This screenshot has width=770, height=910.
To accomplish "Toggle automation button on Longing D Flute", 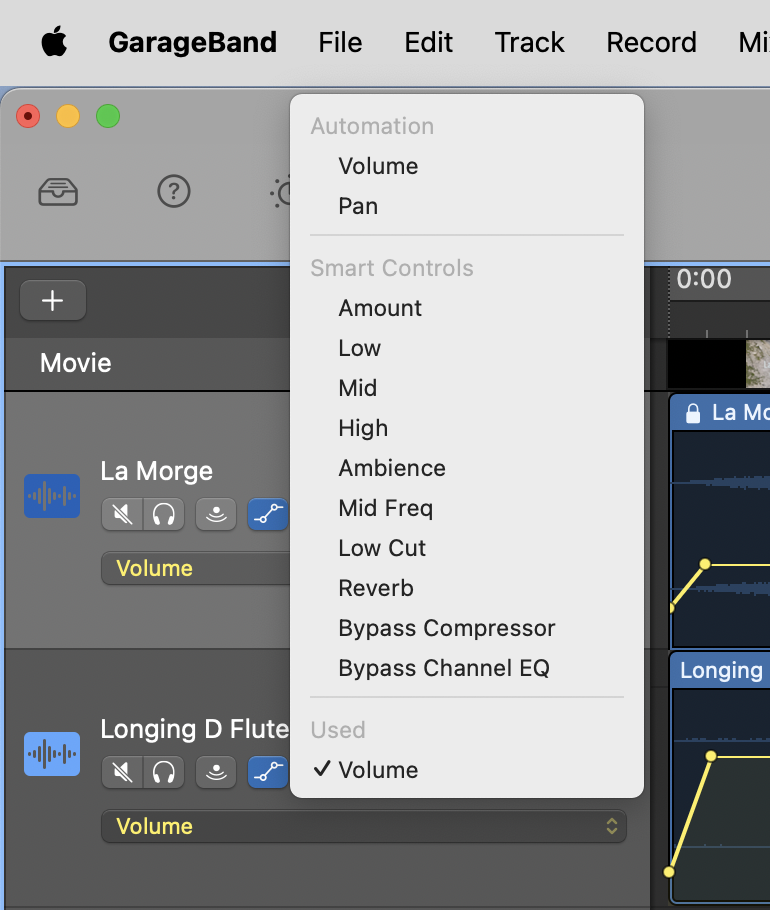I will coord(268,772).
